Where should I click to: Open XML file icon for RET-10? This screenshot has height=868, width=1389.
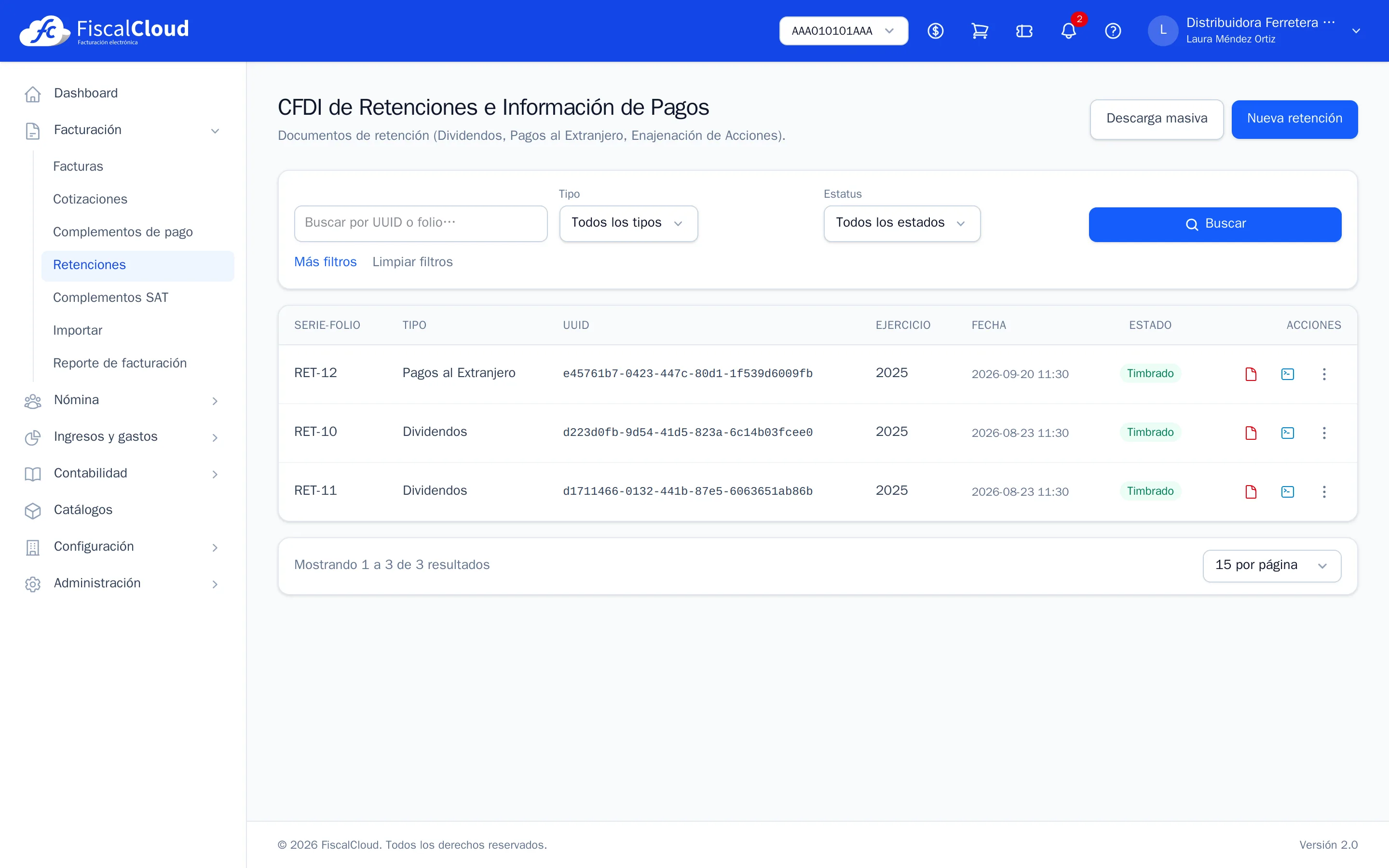click(1287, 433)
